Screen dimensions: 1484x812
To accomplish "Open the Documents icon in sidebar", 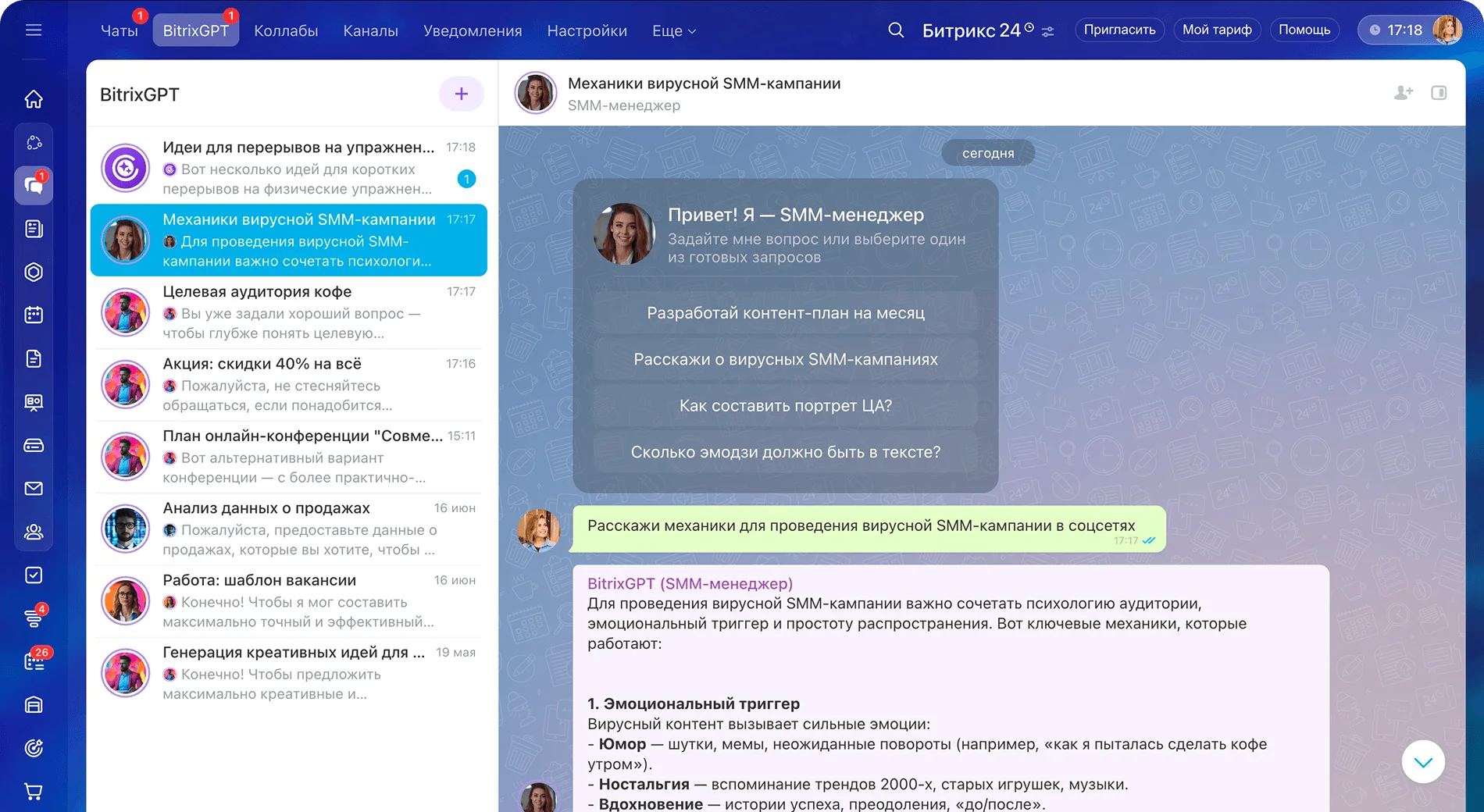I will (34, 358).
